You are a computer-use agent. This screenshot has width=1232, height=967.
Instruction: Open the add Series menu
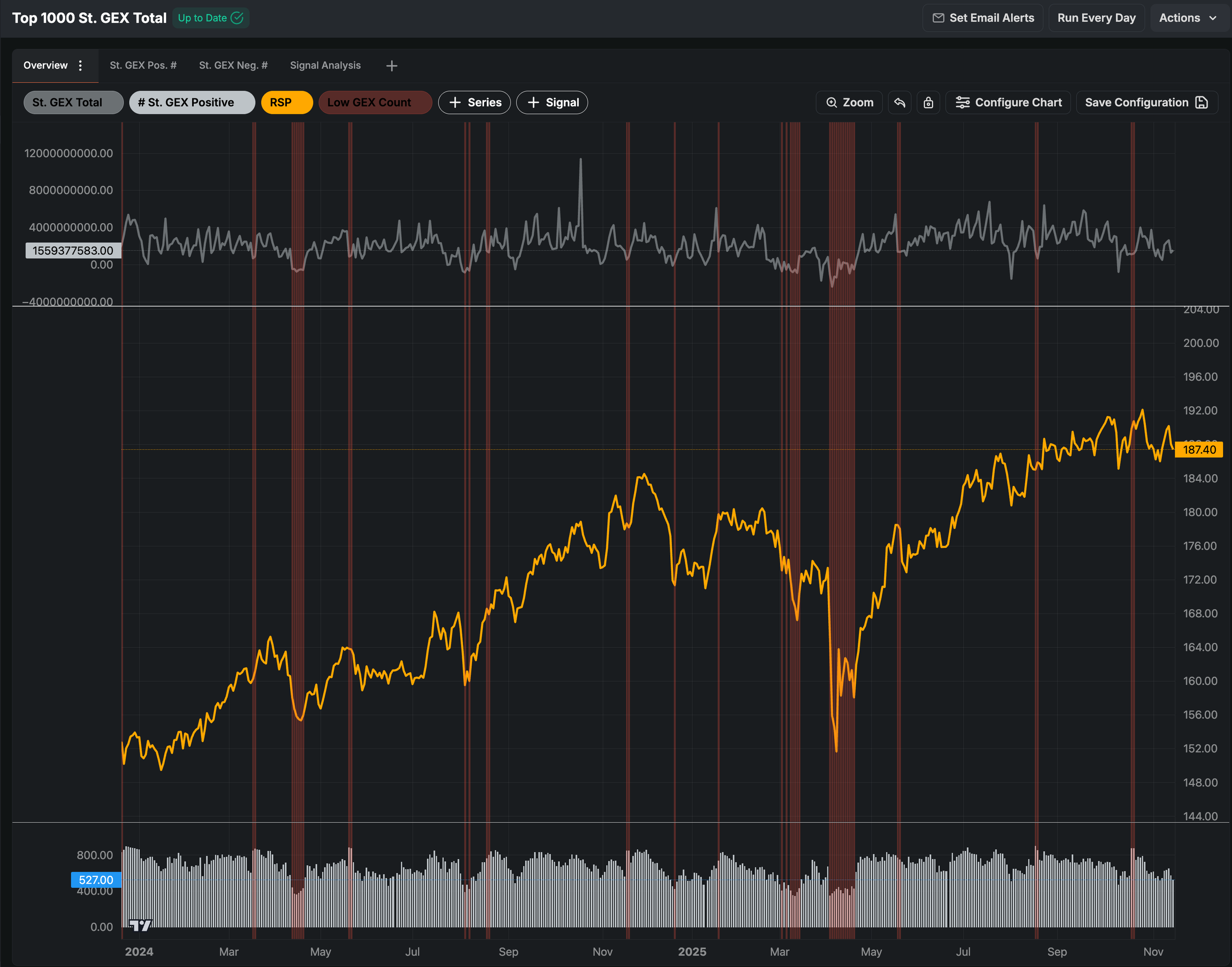click(474, 102)
